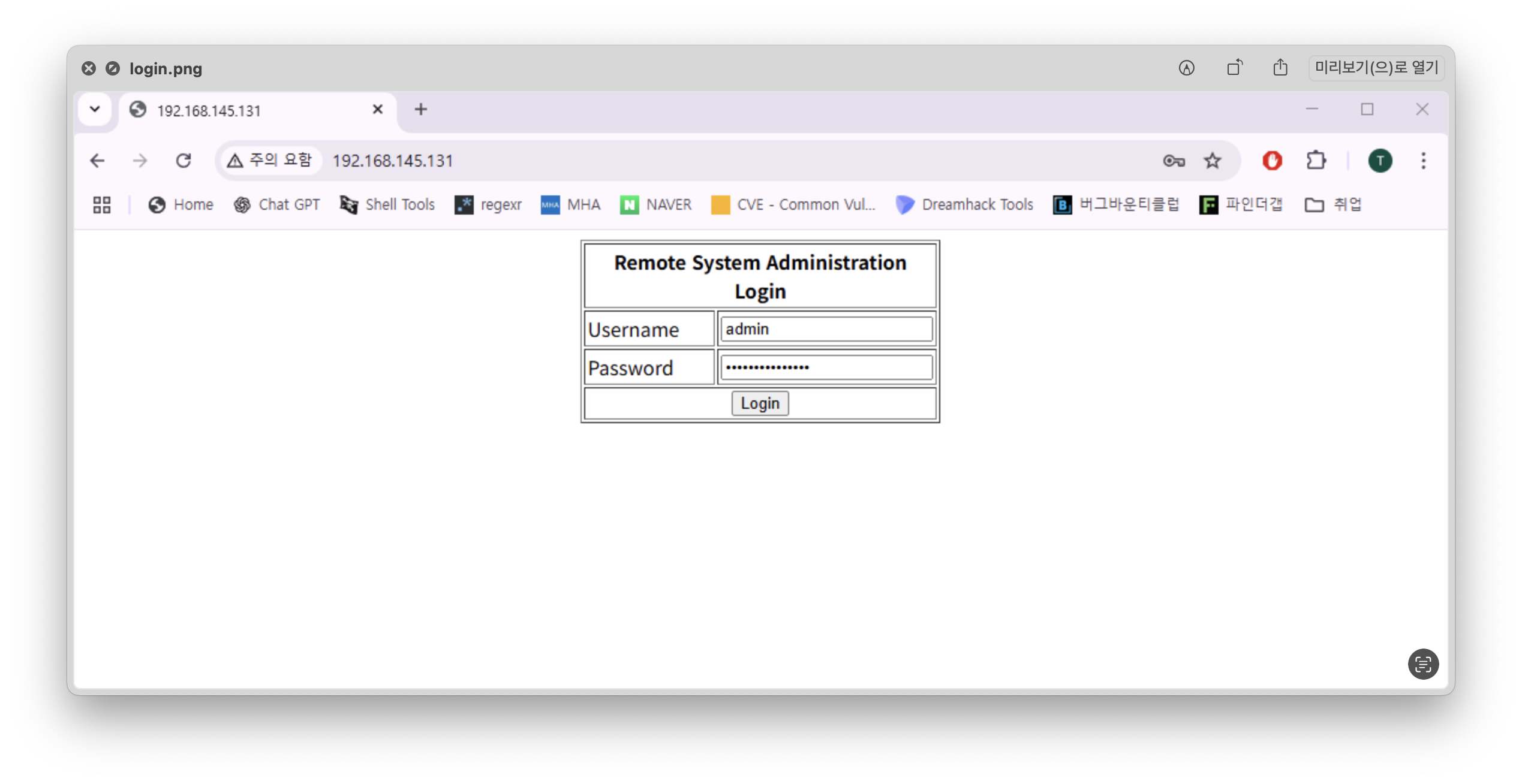Expand the tab search dropdown chevron

point(95,109)
